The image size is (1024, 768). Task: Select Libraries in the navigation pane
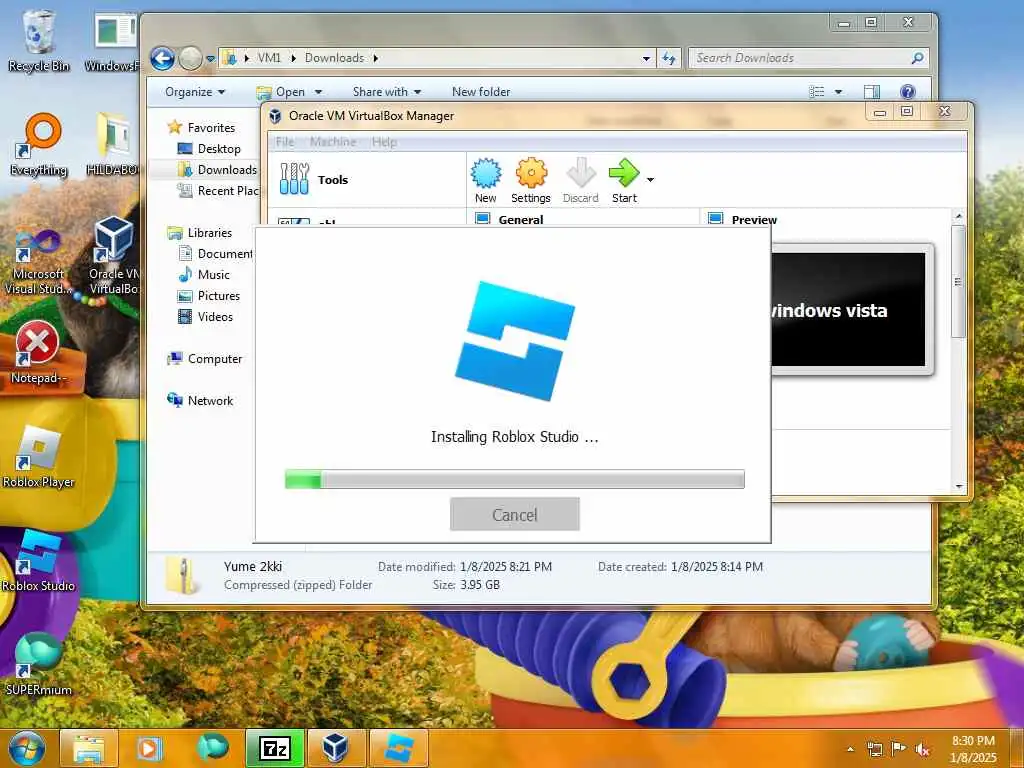[200, 232]
